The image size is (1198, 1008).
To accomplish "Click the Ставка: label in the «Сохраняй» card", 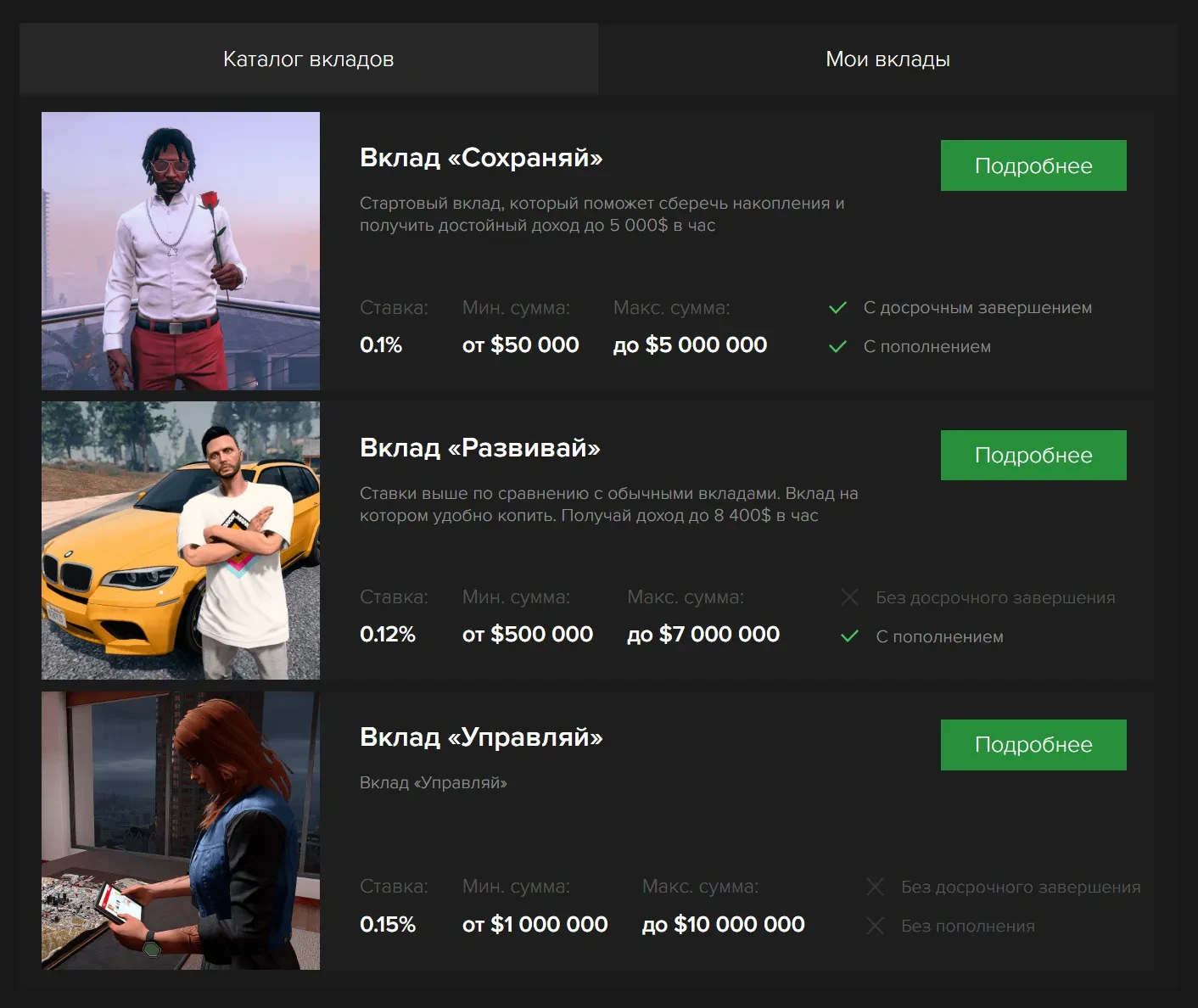I will click(395, 308).
